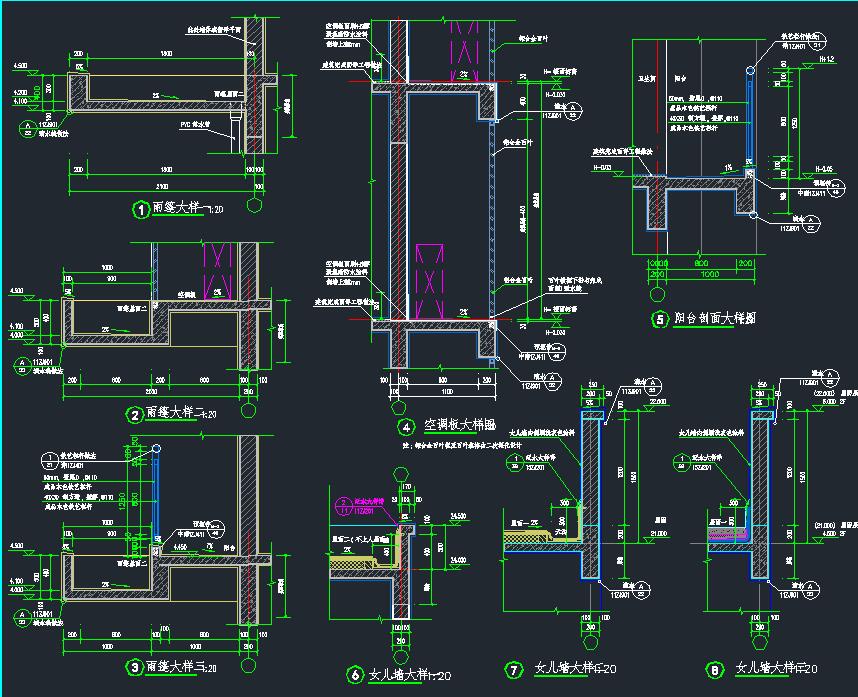Select the 34.500 elevation label in detail 6
The image size is (858, 697).
pos(457,516)
